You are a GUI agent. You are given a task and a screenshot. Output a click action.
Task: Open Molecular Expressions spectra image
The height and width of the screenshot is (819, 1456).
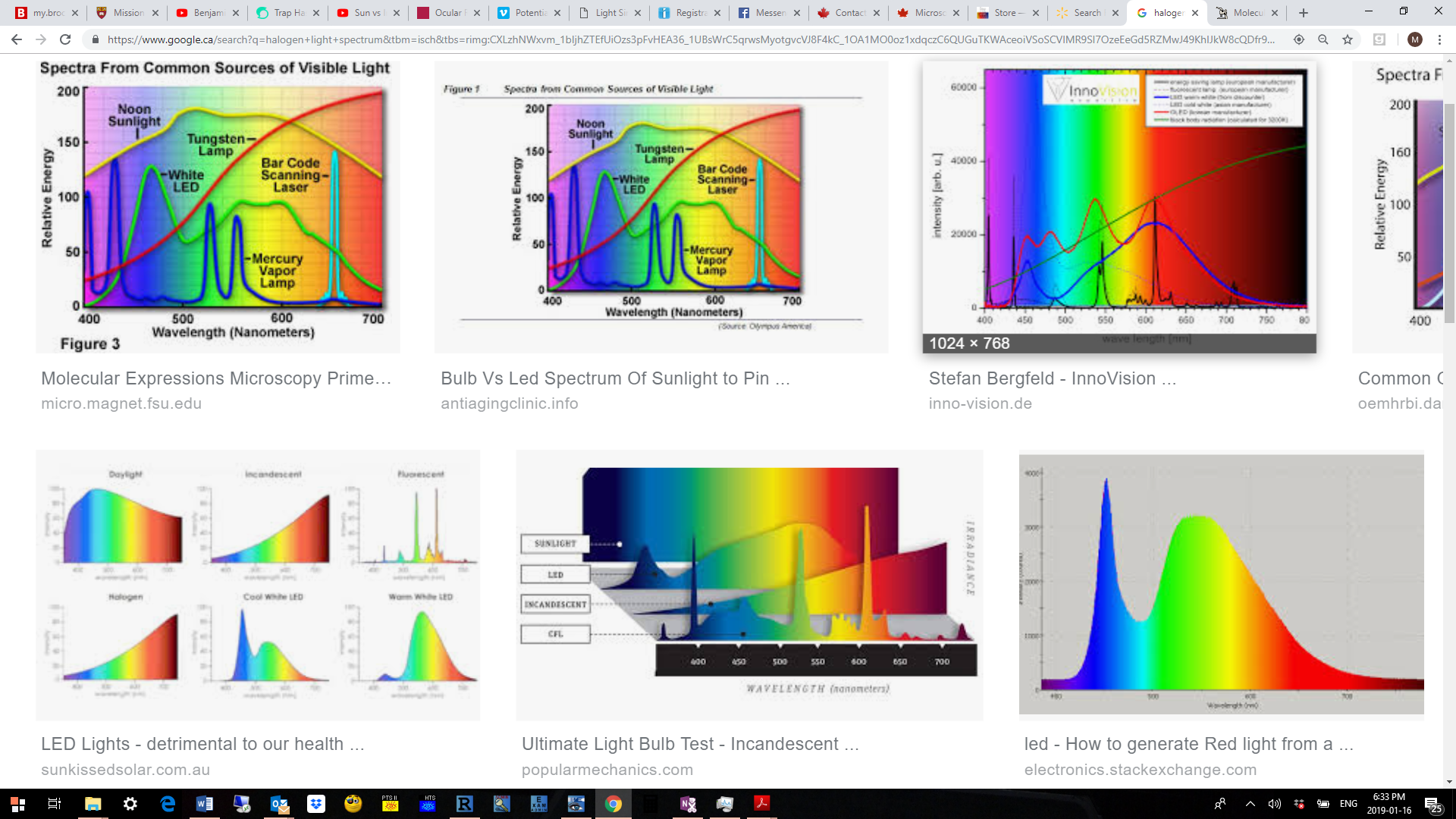[218, 206]
